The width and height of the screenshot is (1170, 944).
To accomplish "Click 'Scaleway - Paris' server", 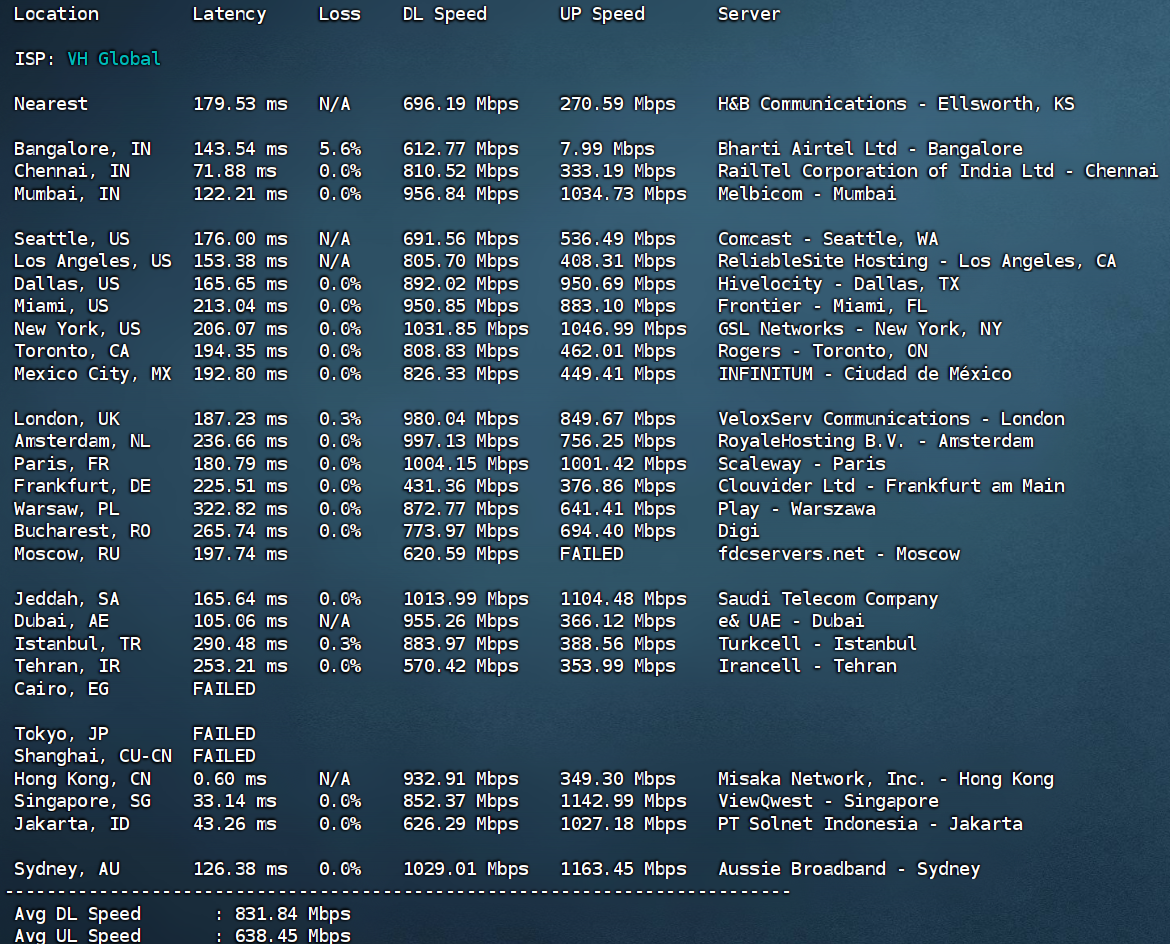I will 802,463.
